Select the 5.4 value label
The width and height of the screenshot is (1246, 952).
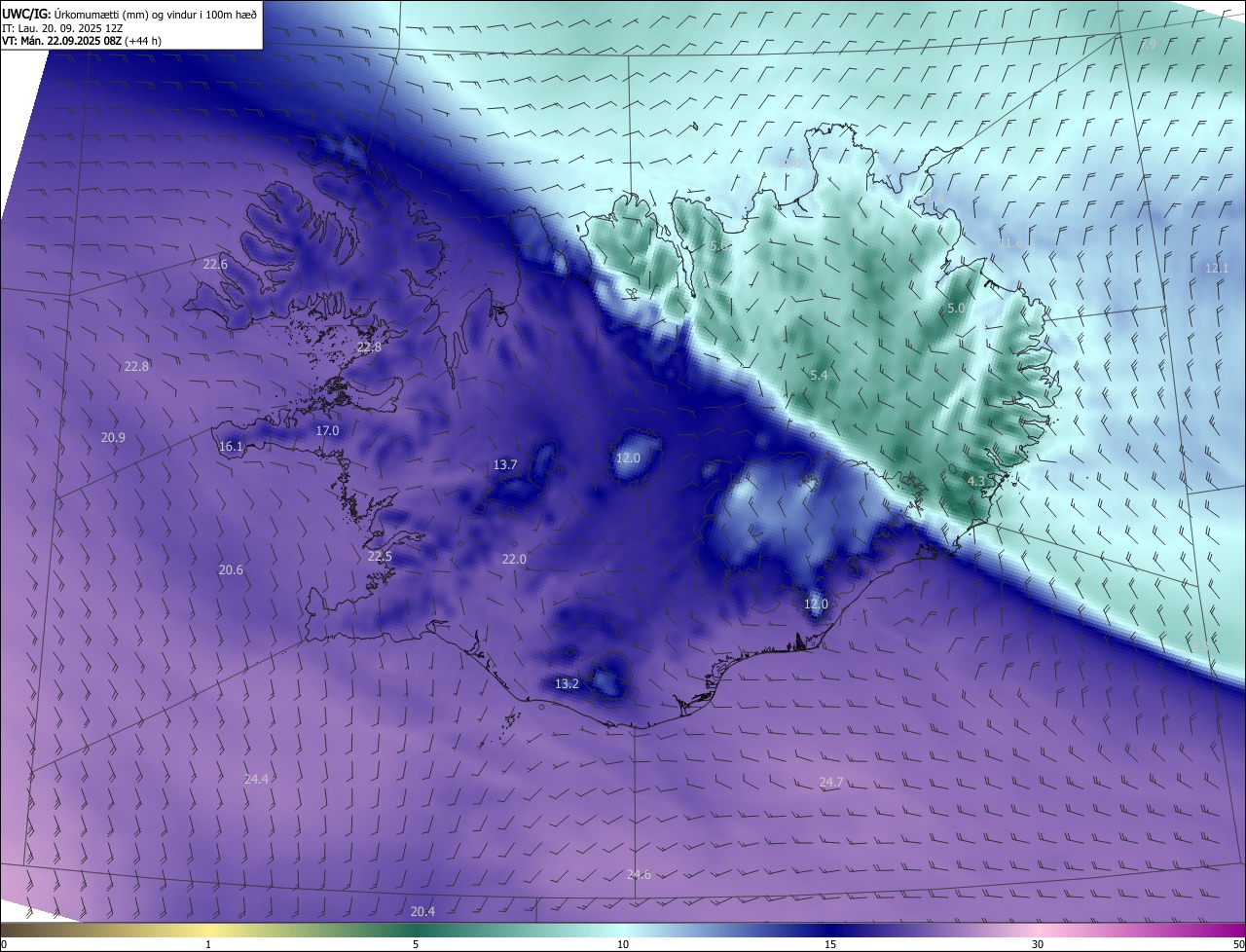(x=819, y=375)
